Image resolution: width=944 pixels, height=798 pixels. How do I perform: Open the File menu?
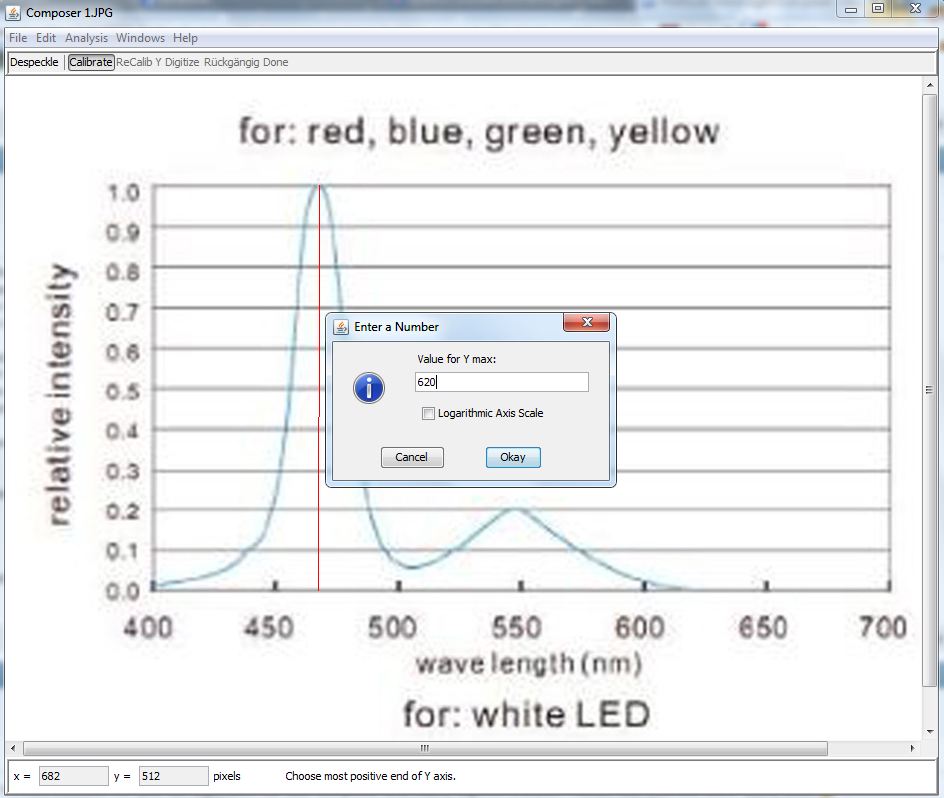[18, 38]
